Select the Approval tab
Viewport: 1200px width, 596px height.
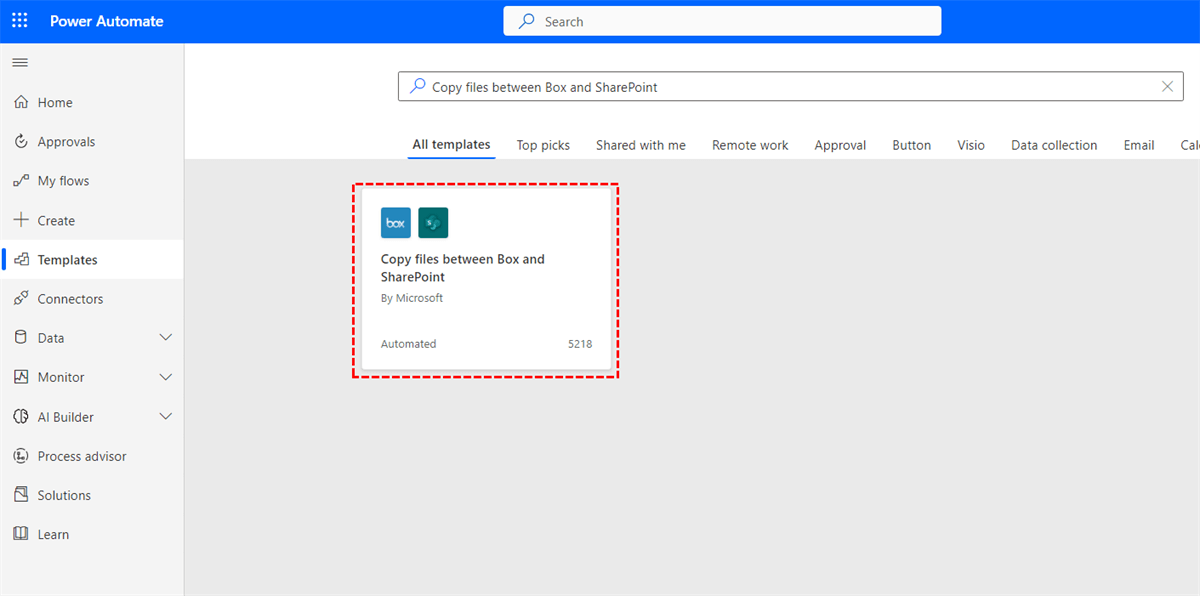point(840,145)
